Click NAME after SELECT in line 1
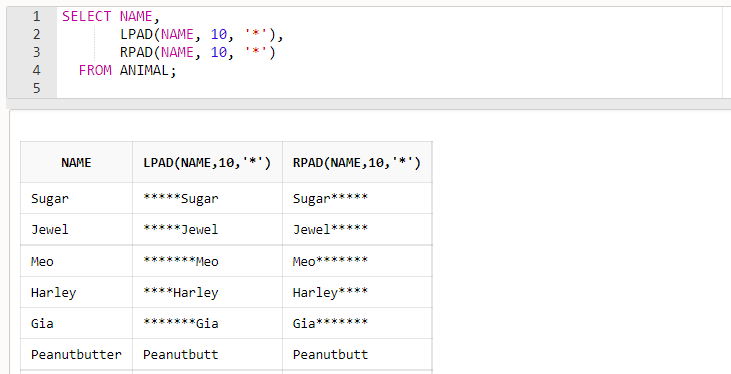The height and width of the screenshot is (374, 731). (136, 16)
